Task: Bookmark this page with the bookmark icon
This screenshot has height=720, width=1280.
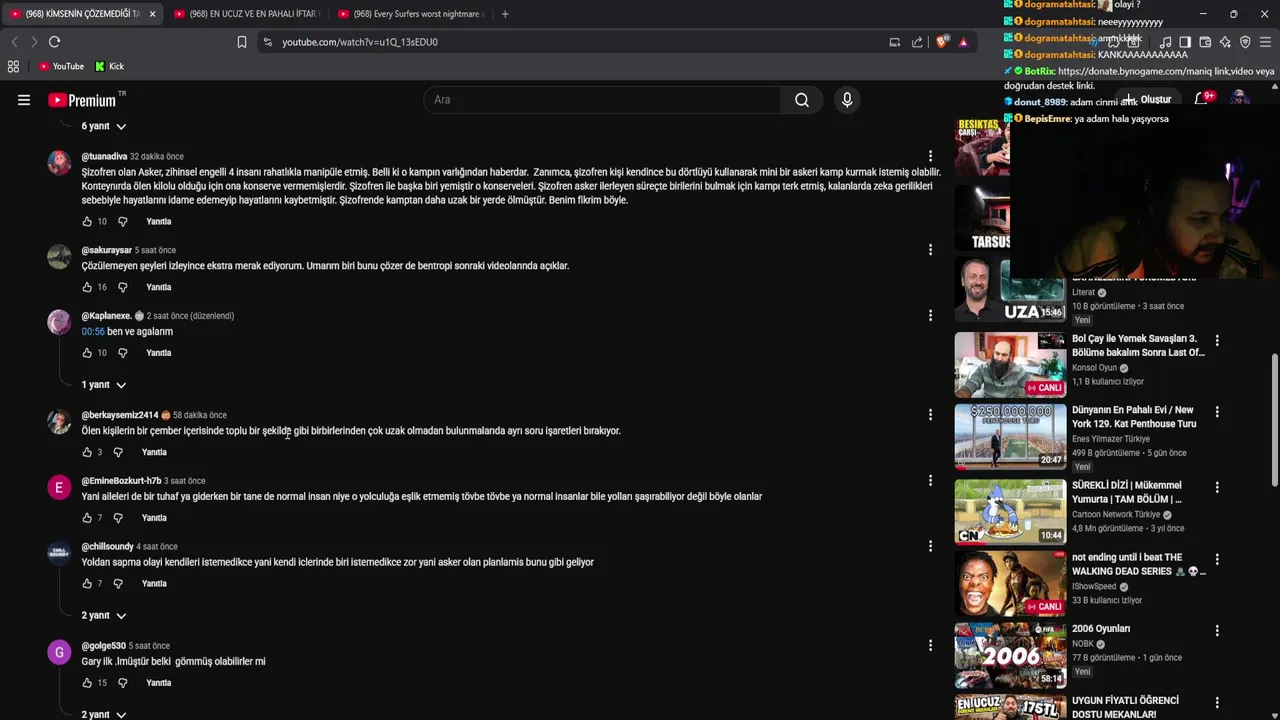Action: coord(242,42)
